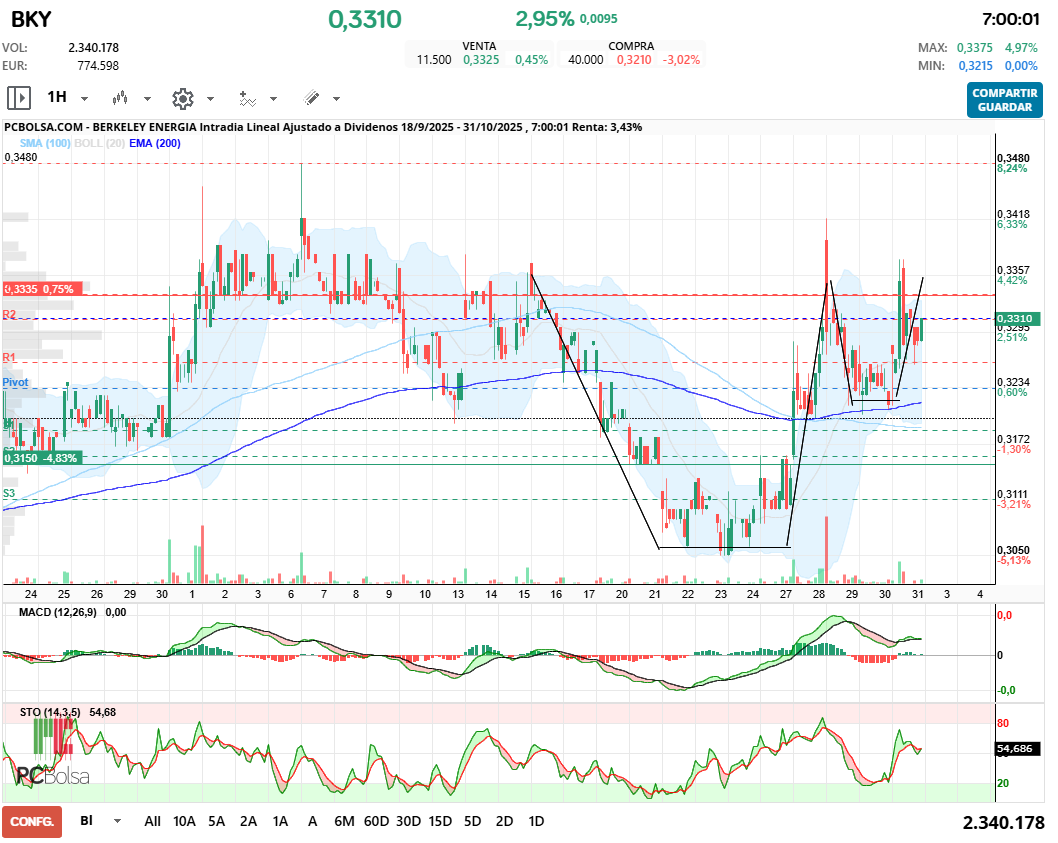Screen dimensions: 1058x843
Task: Open the chart settings gear icon
Action: 183,99
